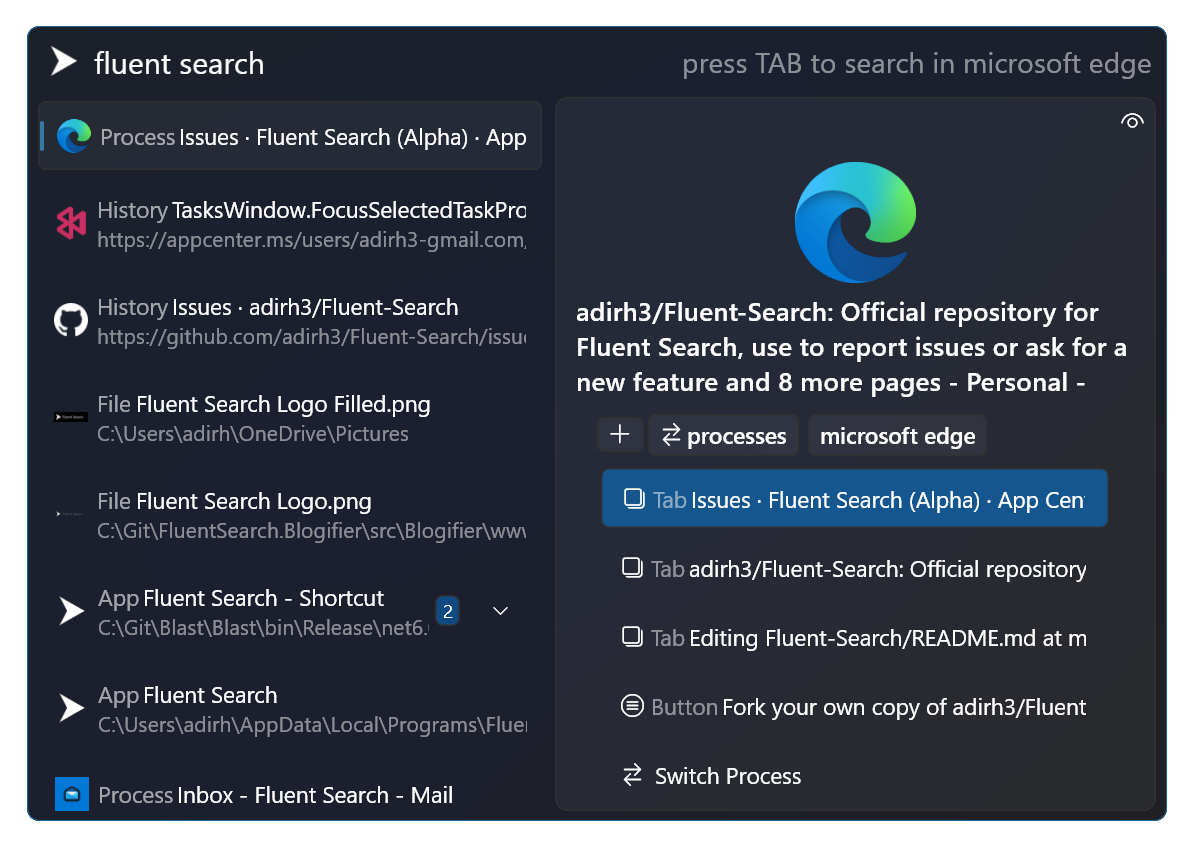
Task: Click the Mail icon on Inbox process row
Action: click(72, 795)
